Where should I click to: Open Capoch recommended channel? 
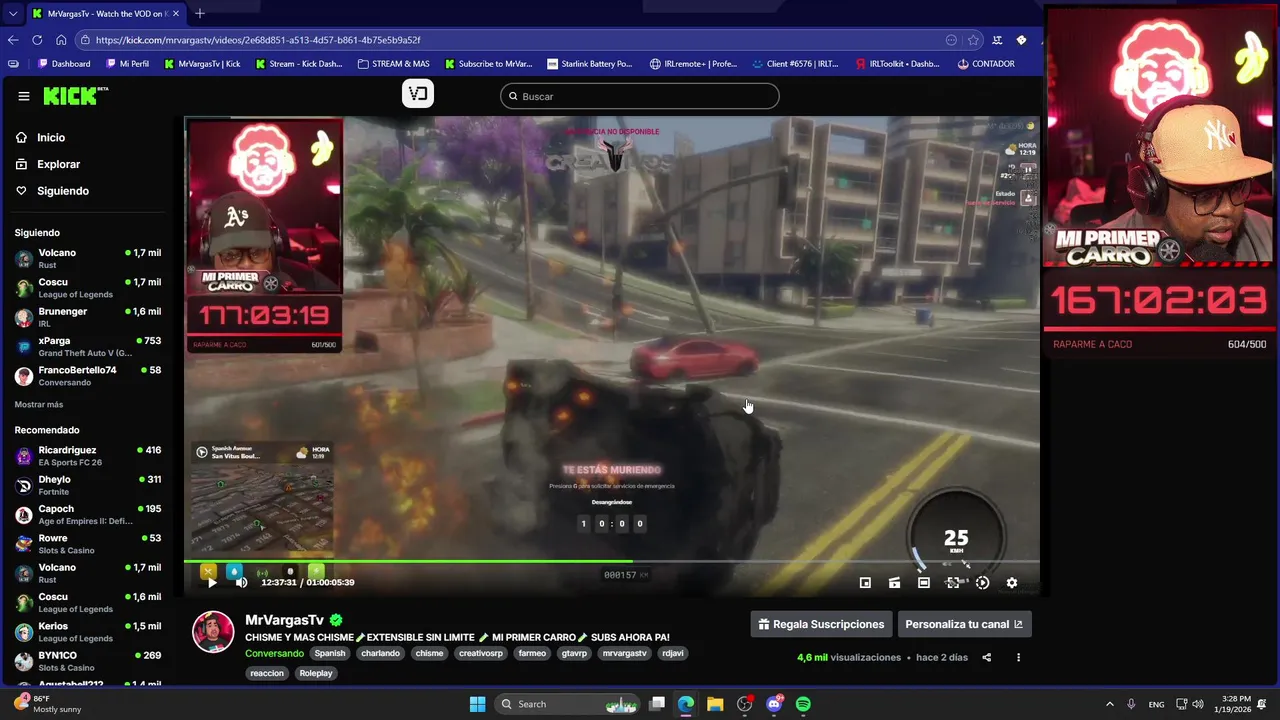88,514
